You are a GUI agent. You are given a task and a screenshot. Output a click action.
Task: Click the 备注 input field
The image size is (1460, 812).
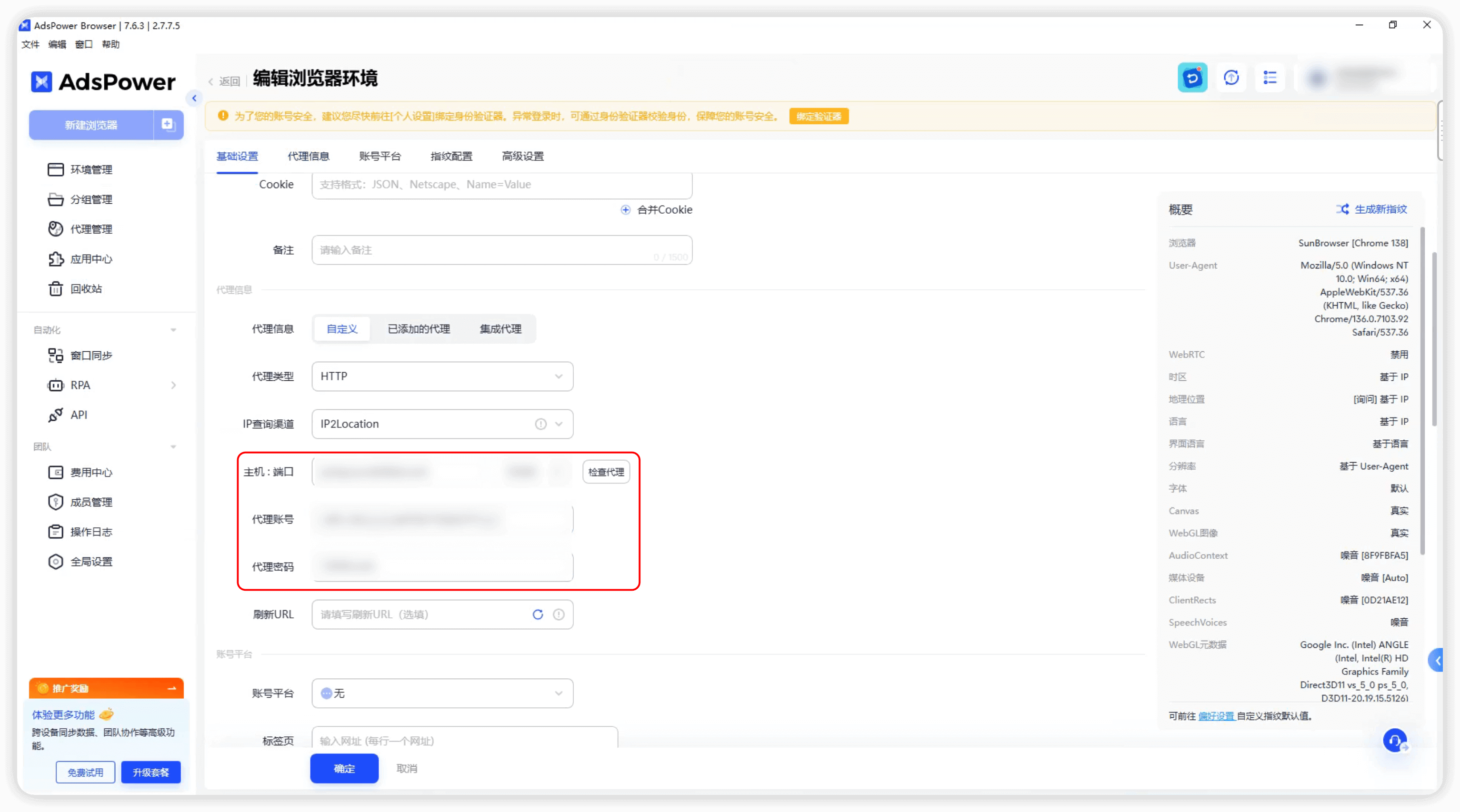(501, 250)
